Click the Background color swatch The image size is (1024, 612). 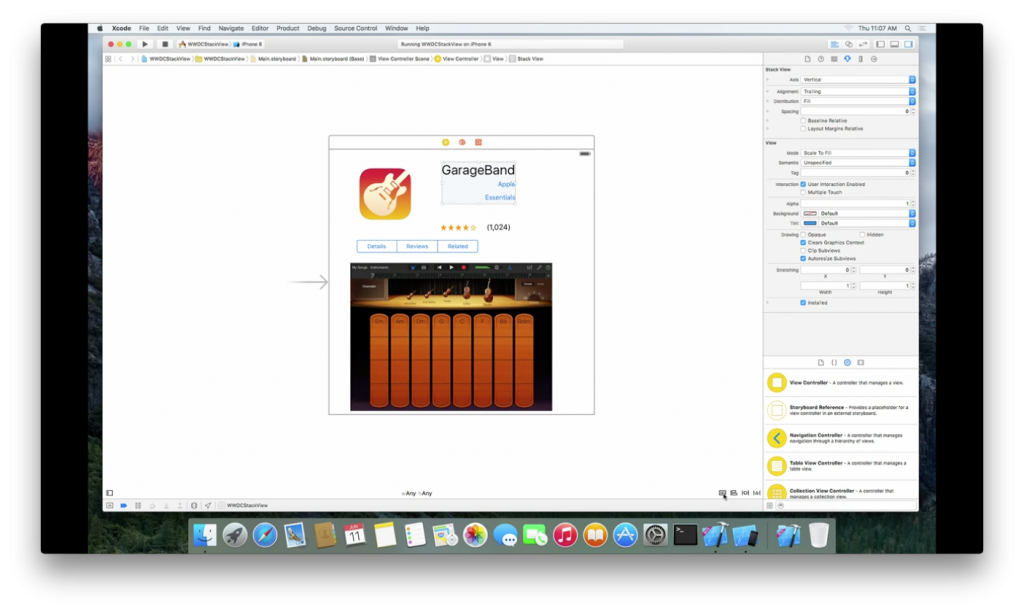click(810, 214)
